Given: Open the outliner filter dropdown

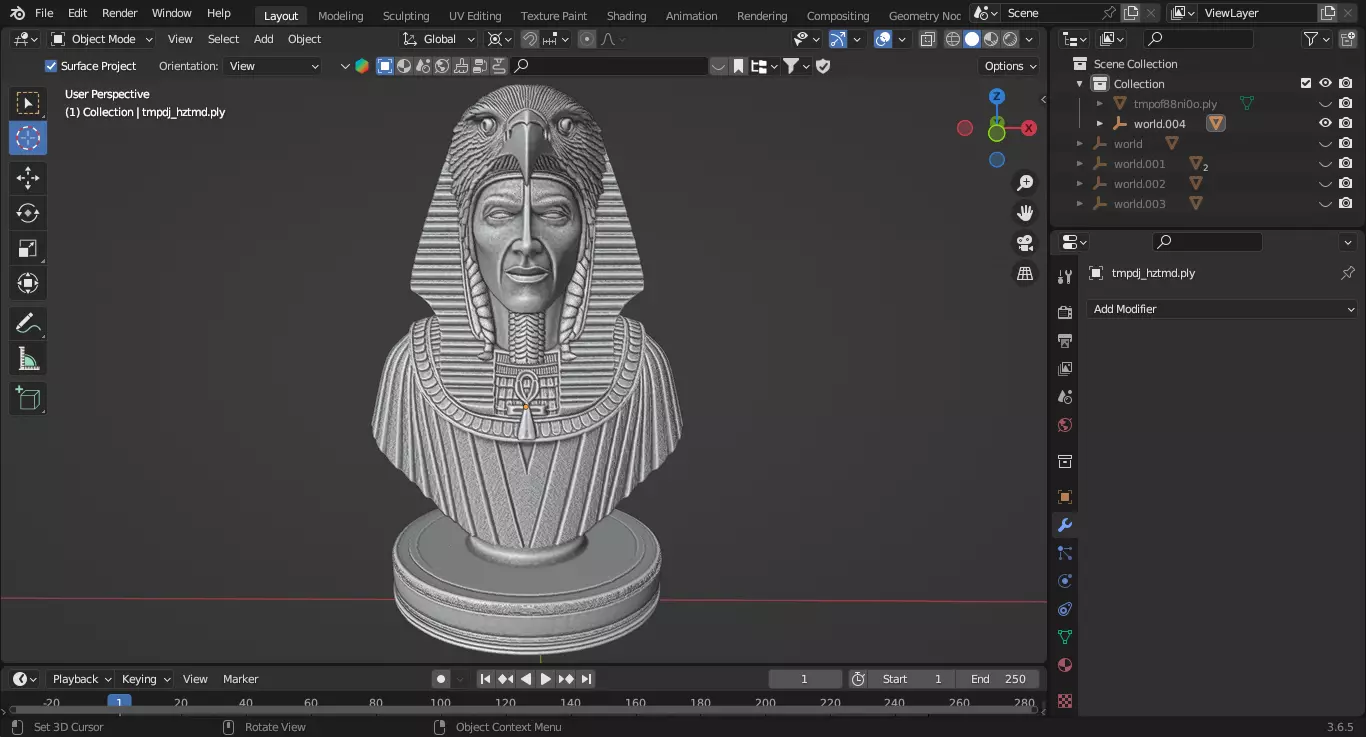Looking at the screenshot, I should [1317, 39].
